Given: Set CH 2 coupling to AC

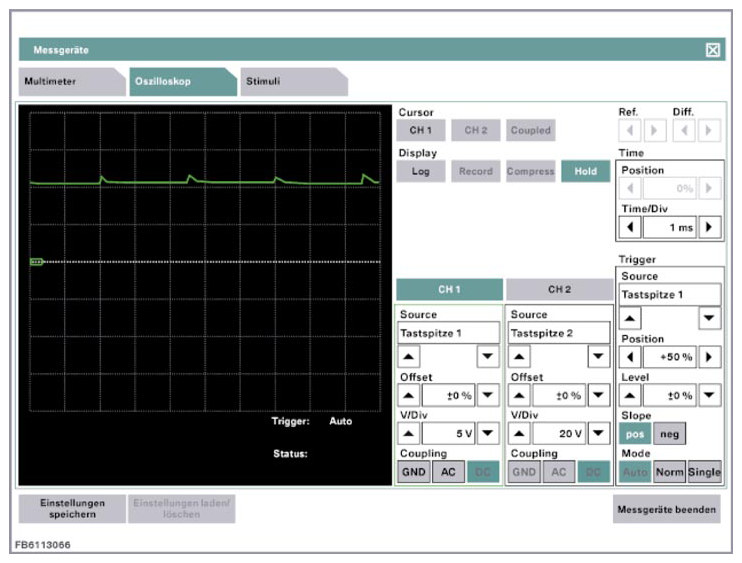Looking at the screenshot, I should click(x=559, y=472).
